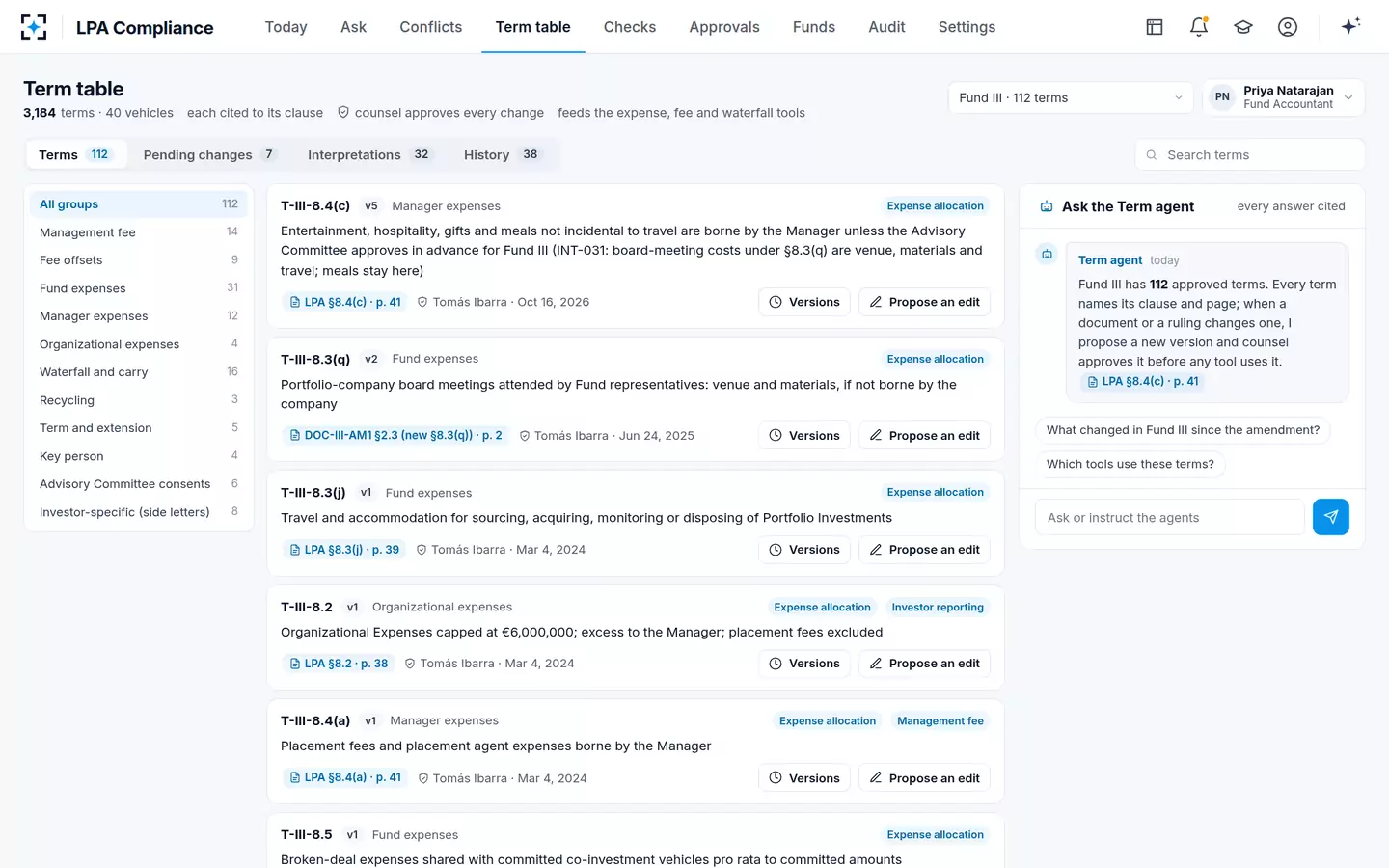Show Versions for term T-III-8.4(c)
Screen dimensions: 1389x868
pos(804,302)
